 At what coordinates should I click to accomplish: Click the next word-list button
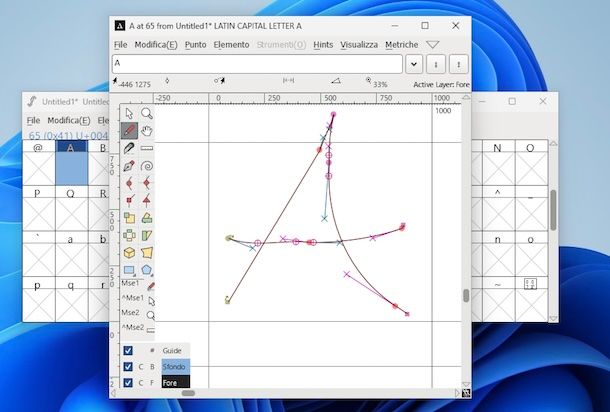point(459,64)
